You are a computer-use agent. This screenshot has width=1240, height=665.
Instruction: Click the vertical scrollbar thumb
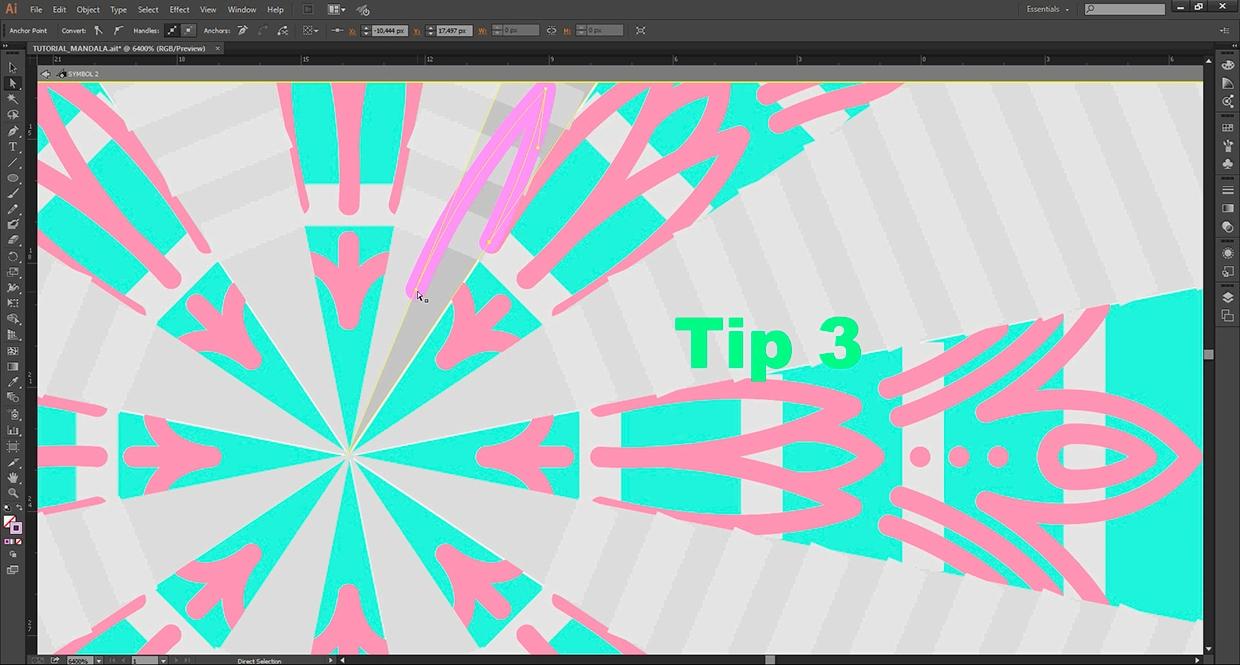(1208, 354)
